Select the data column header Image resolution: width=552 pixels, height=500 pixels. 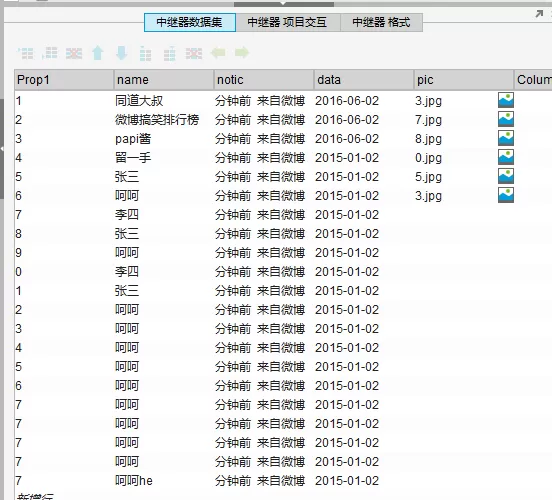[364, 80]
